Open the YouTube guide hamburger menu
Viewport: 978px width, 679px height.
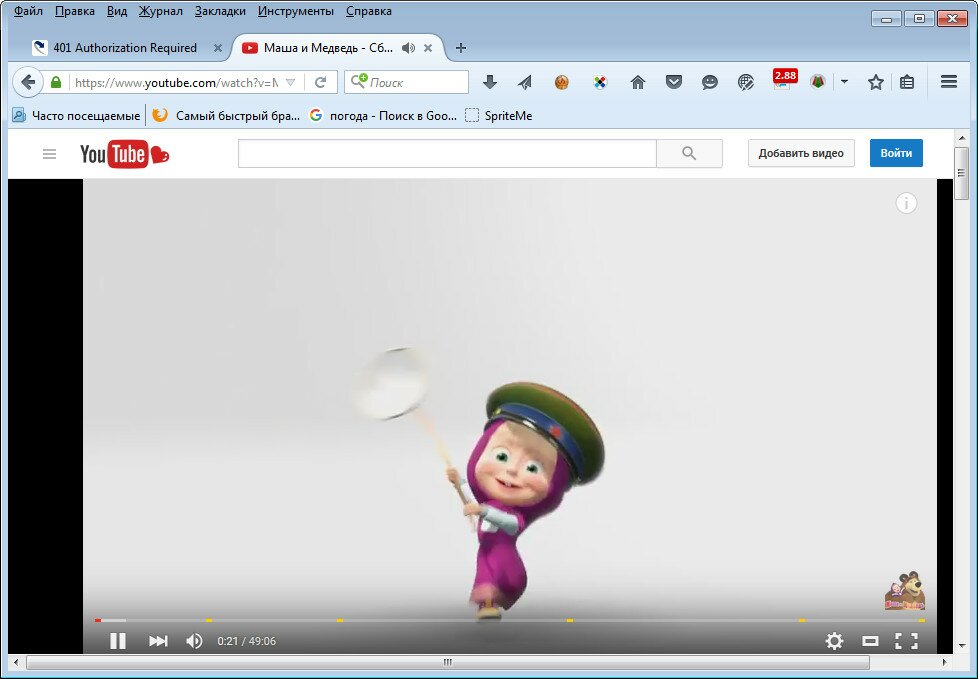(x=49, y=153)
